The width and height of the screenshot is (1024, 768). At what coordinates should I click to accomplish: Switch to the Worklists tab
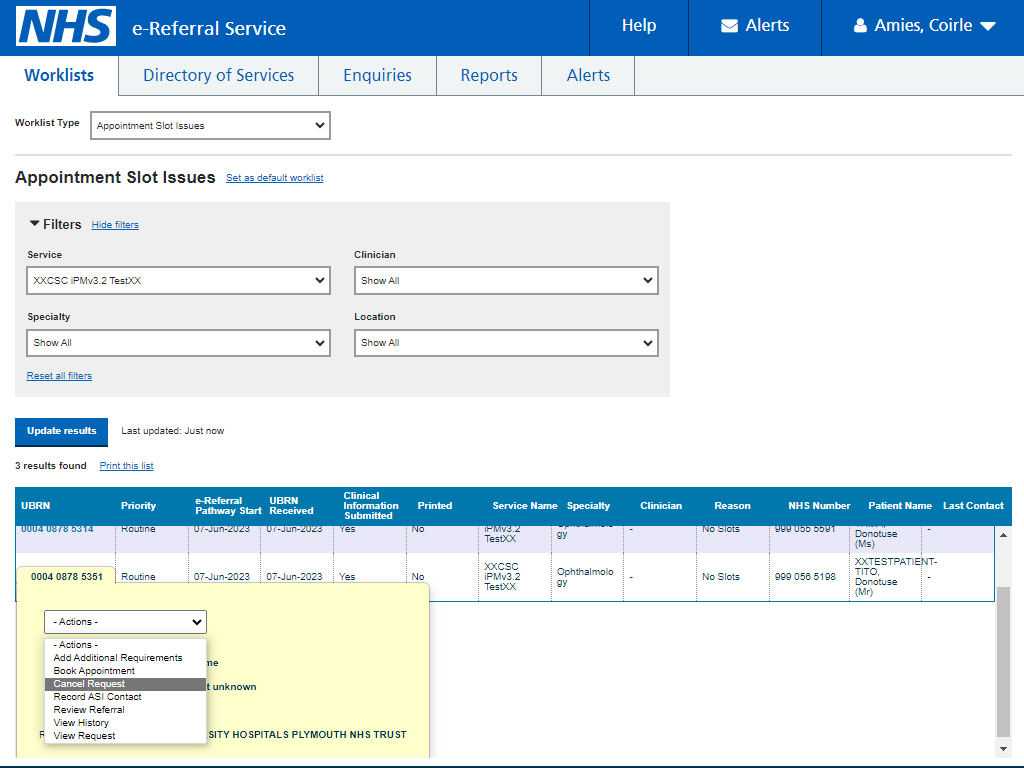point(59,75)
